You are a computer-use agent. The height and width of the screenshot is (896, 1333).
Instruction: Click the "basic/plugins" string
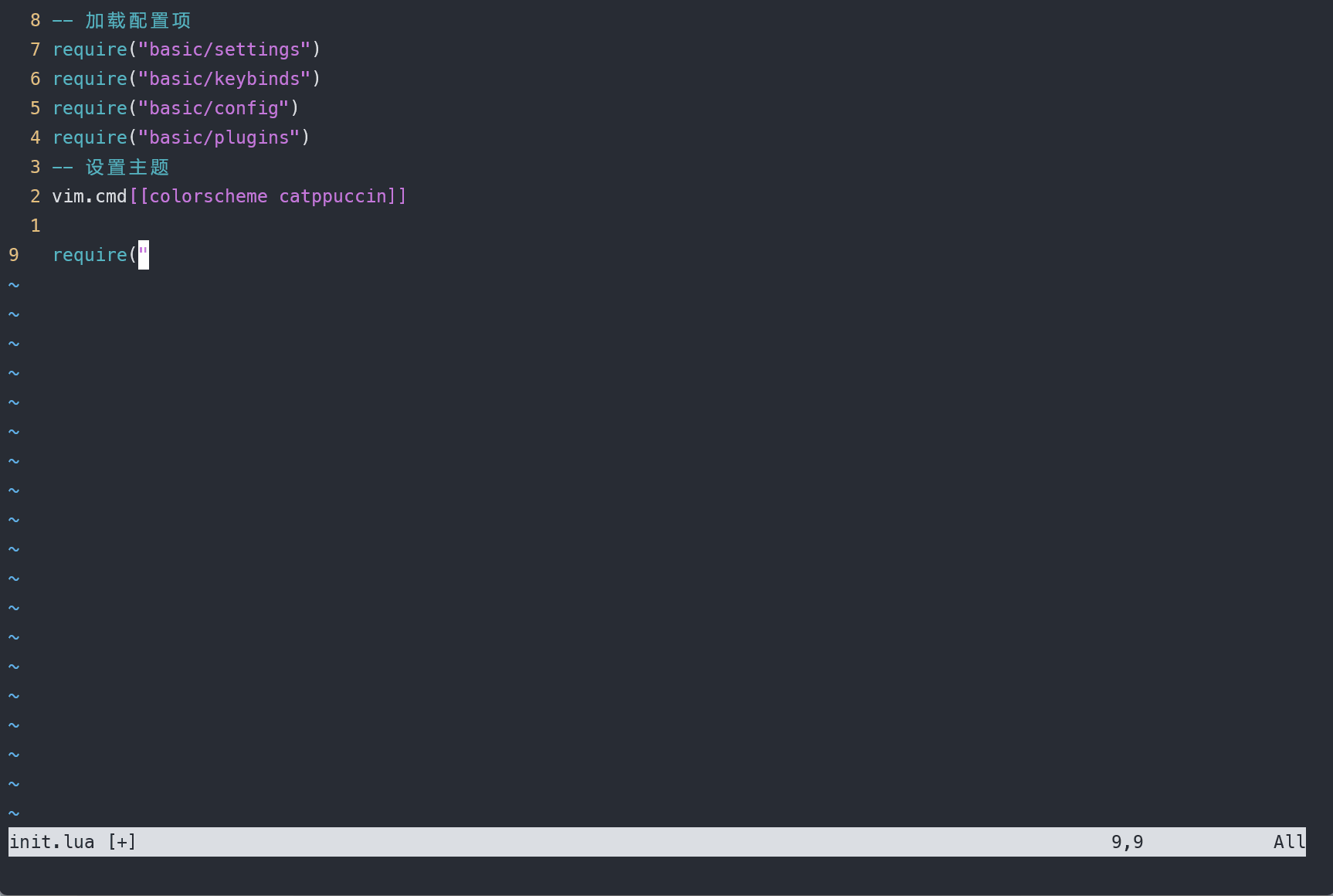click(x=219, y=137)
